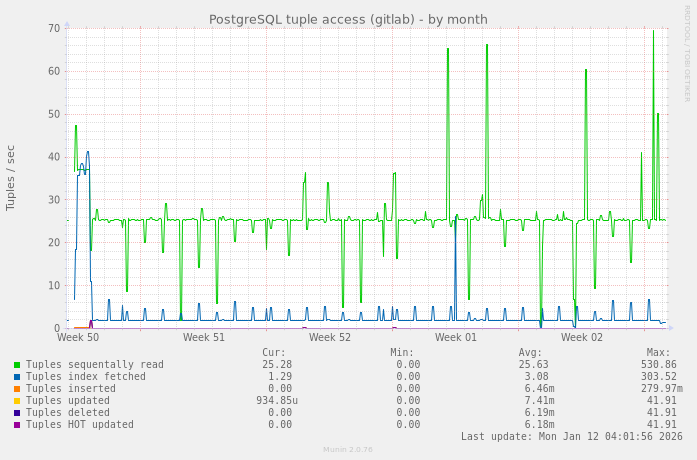Click the 'Tuples / sec' vertical axis title
The image size is (697, 460).
(x=10, y=178)
